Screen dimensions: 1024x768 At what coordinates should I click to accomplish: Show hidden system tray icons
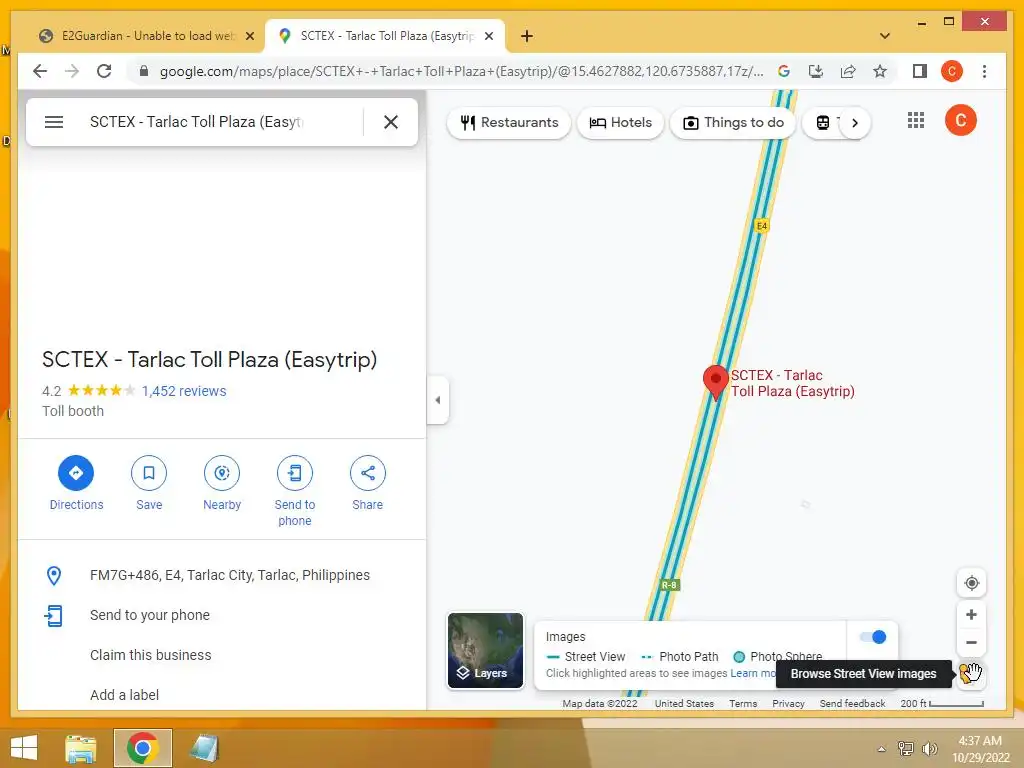(x=881, y=749)
